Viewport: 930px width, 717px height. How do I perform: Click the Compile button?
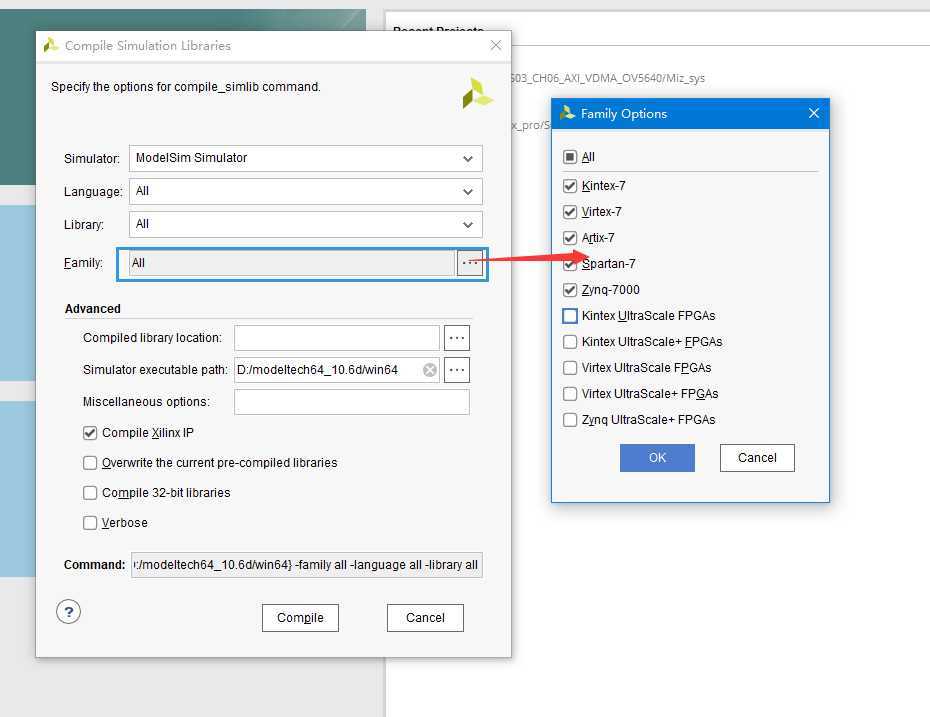pyautogui.click(x=300, y=618)
